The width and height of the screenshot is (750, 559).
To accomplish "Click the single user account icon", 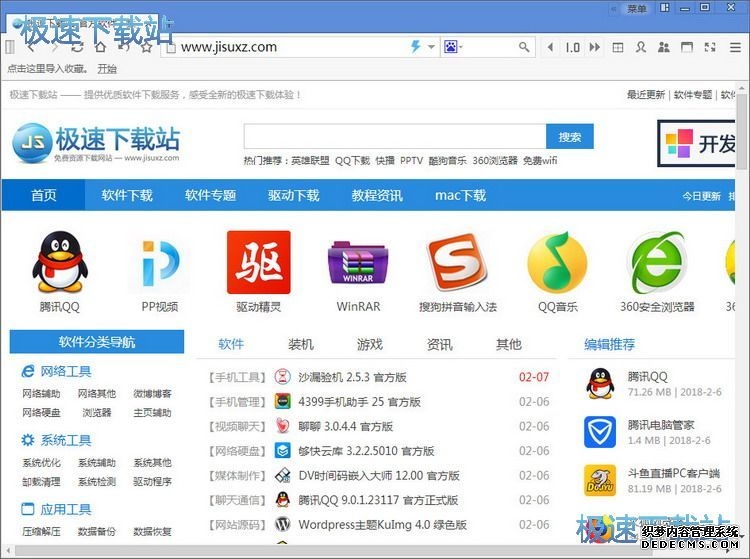I will (640, 47).
